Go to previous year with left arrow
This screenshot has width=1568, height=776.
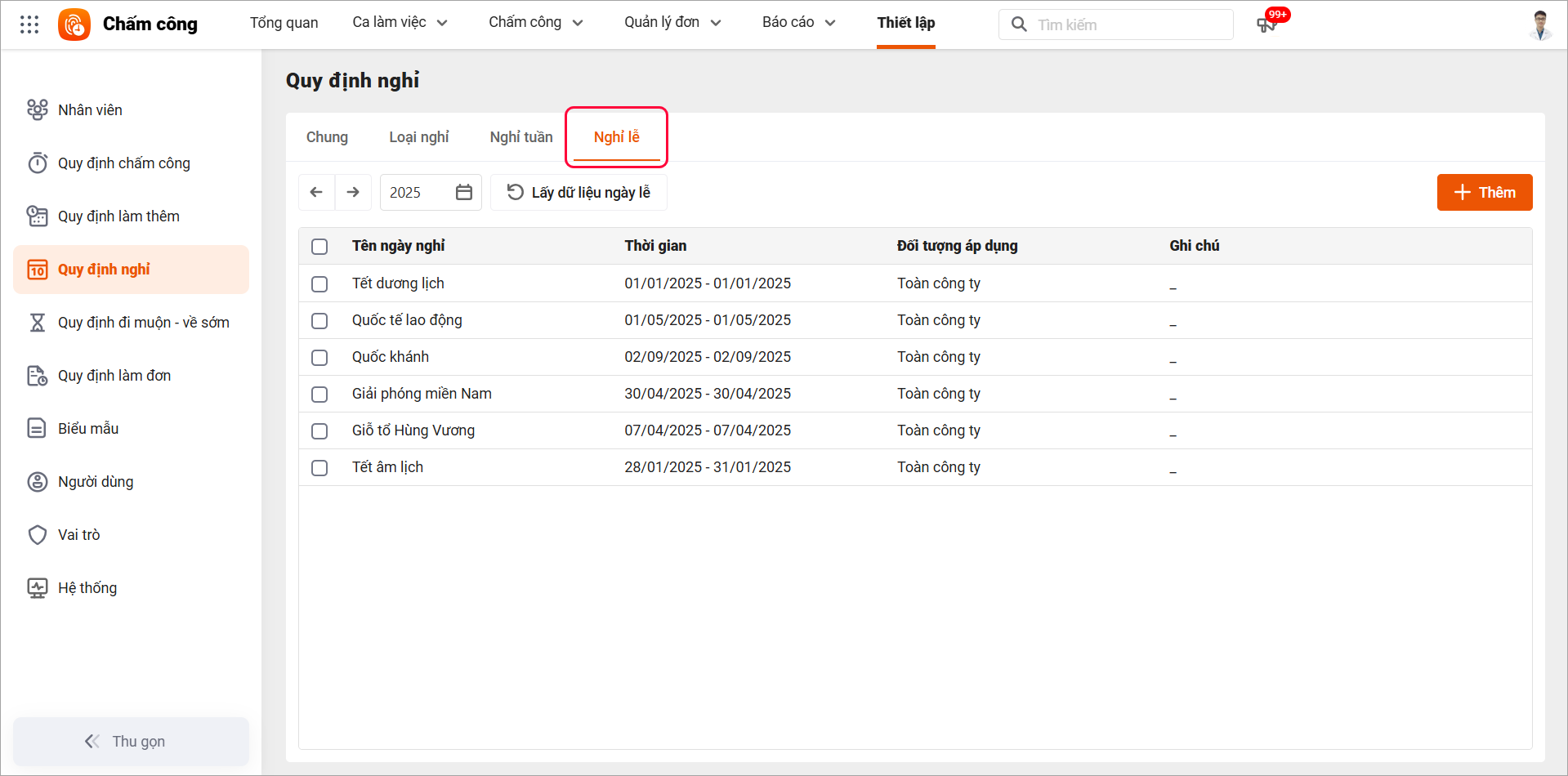[316, 193]
